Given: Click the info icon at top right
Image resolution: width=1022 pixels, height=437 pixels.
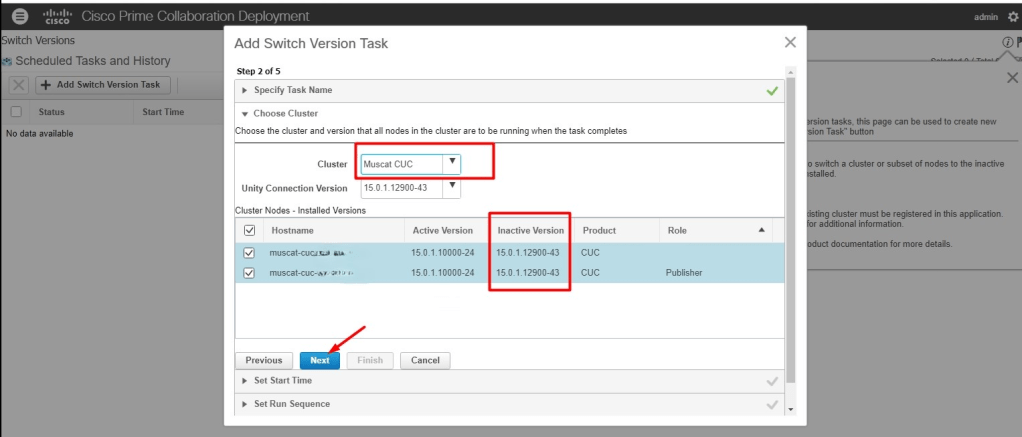Looking at the screenshot, I should (x=1007, y=42).
